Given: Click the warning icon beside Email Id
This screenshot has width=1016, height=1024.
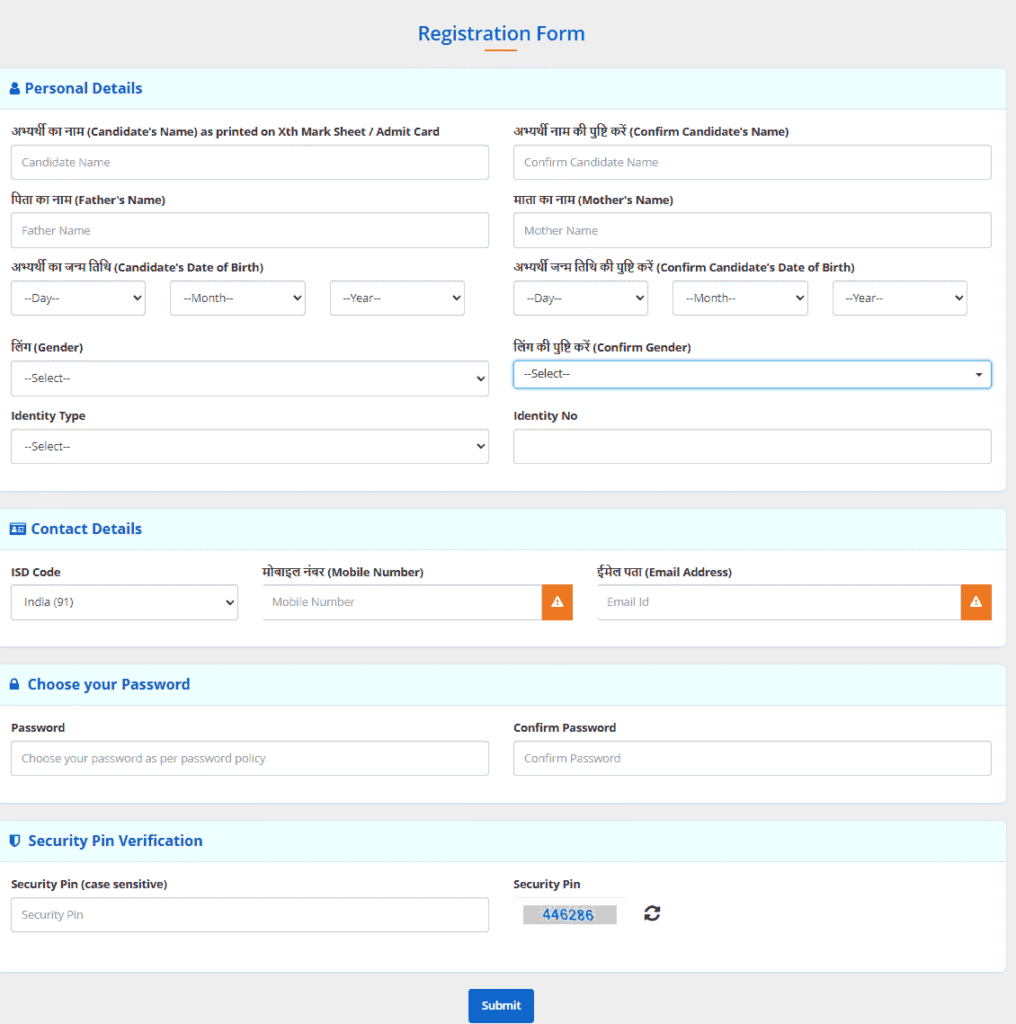Looking at the screenshot, I should [x=976, y=602].
